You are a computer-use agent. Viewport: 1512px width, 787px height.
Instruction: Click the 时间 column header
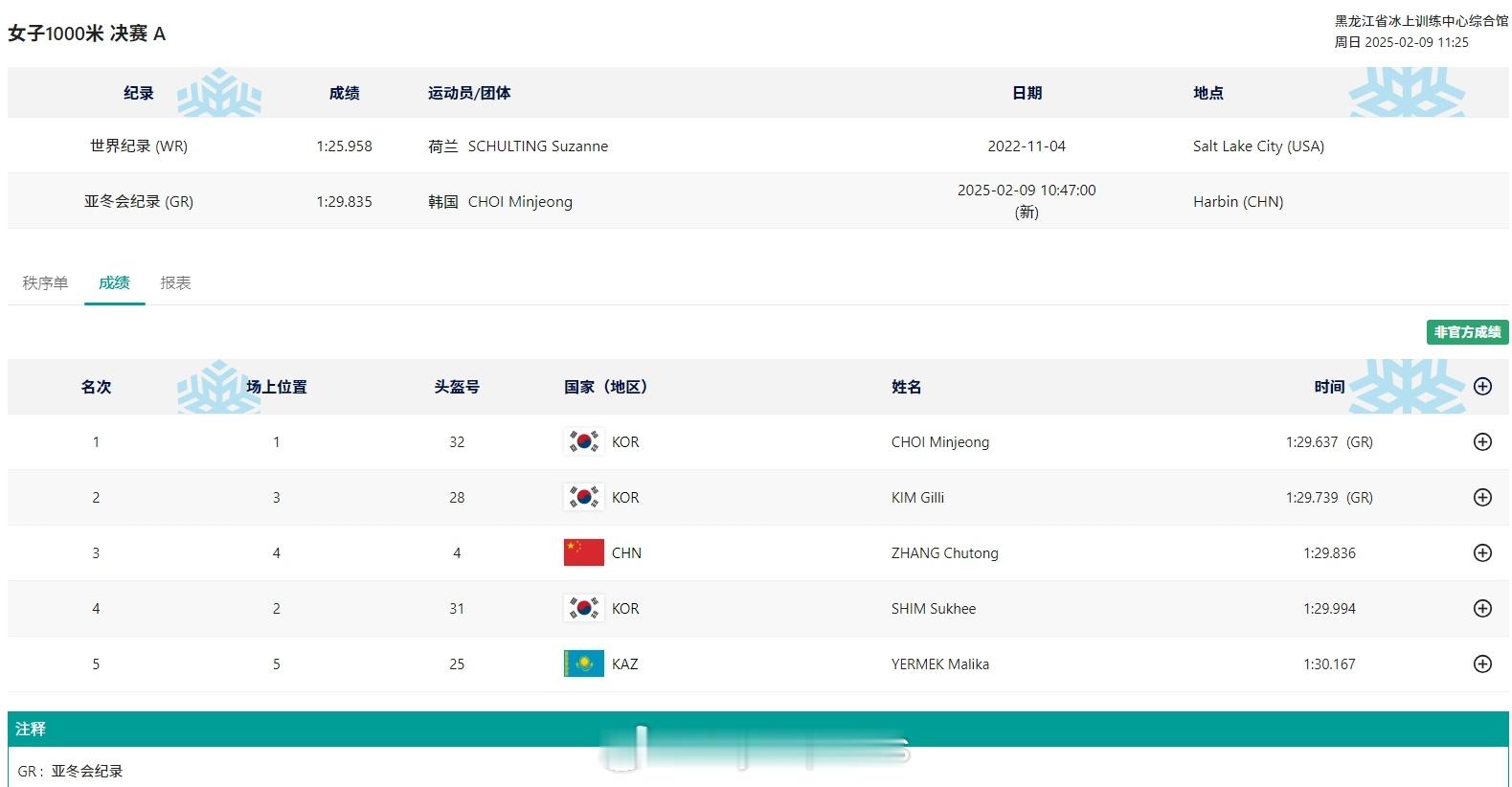[1329, 387]
